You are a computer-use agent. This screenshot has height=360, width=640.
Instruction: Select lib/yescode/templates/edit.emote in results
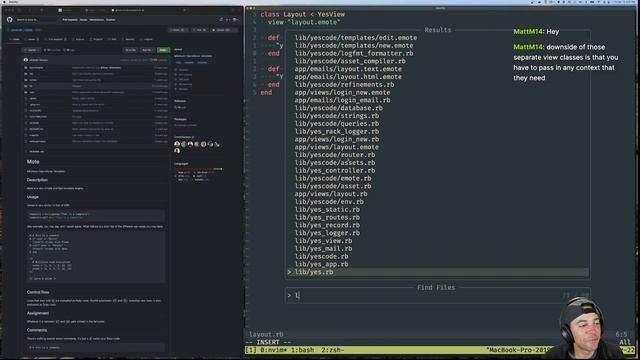[356, 38]
